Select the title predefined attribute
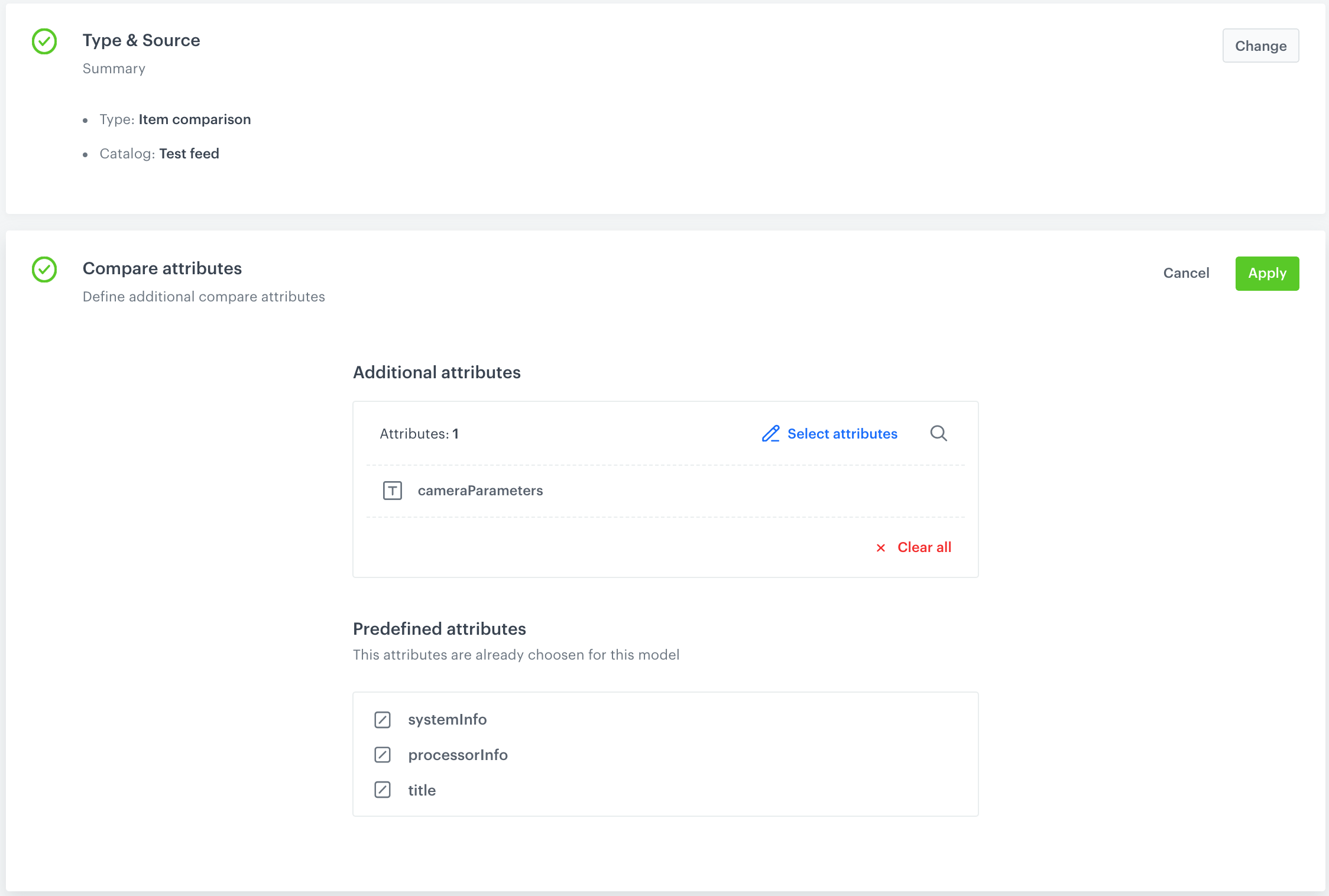Viewport: 1329px width, 896px height. point(422,790)
